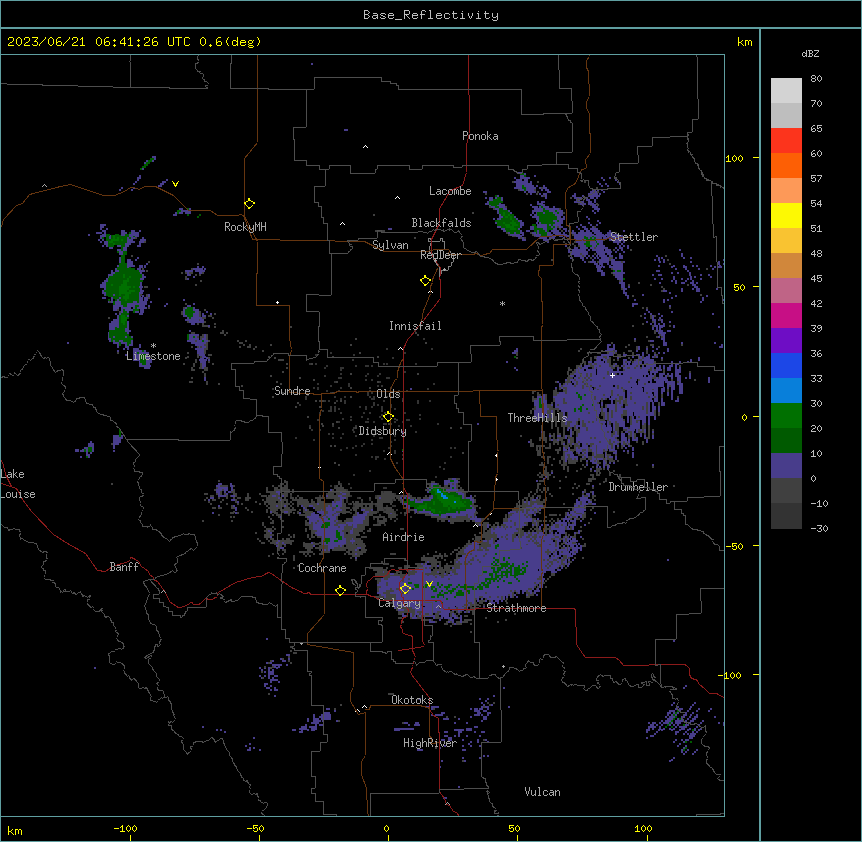The height and width of the screenshot is (842, 862).
Task: Click the asterisk marker east of Innisfail
Action: click(502, 303)
